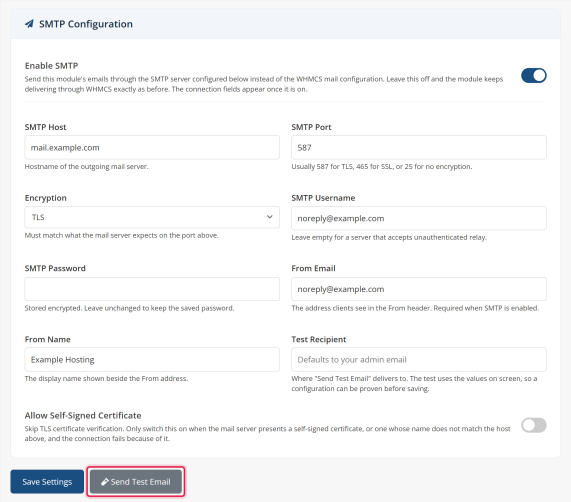This screenshot has height=502, width=571.
Task: Click the Enable SMTP label
Action: (51, 66)
